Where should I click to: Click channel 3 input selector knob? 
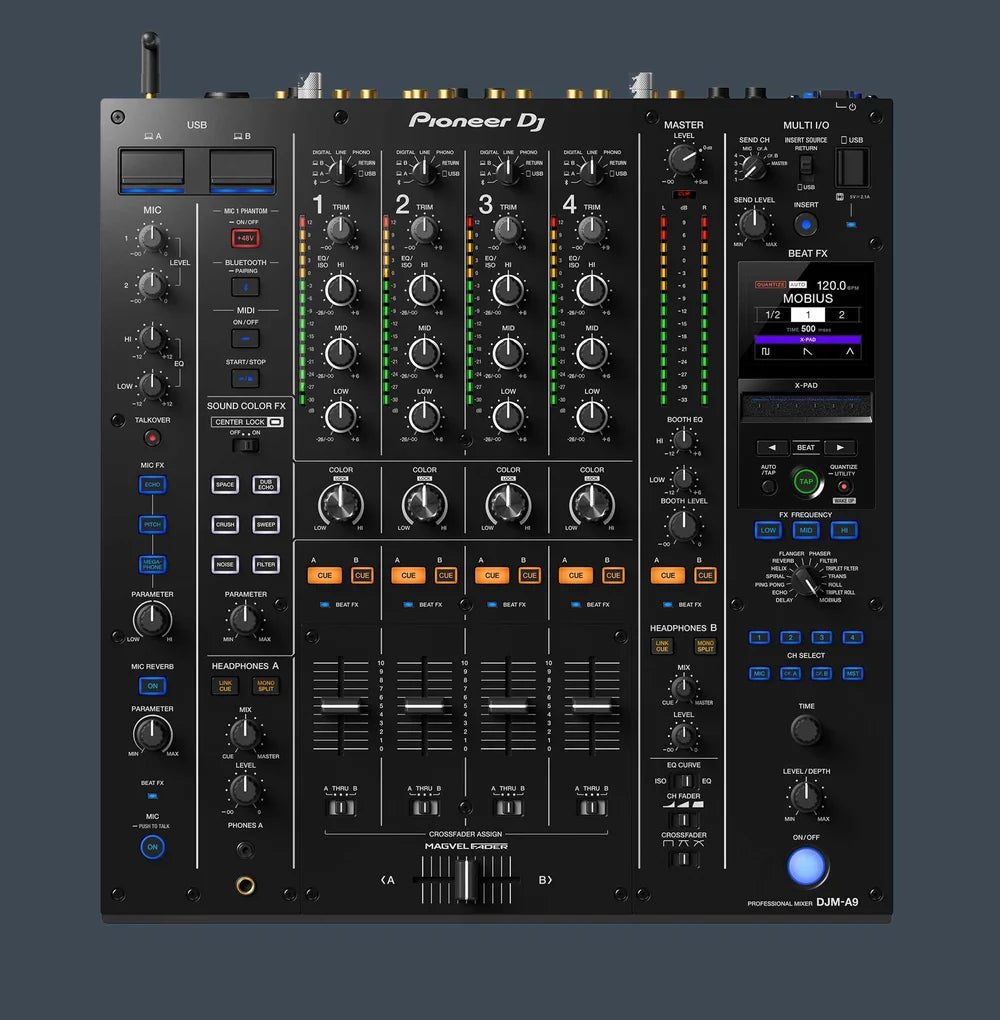click(x=507, y=172)
